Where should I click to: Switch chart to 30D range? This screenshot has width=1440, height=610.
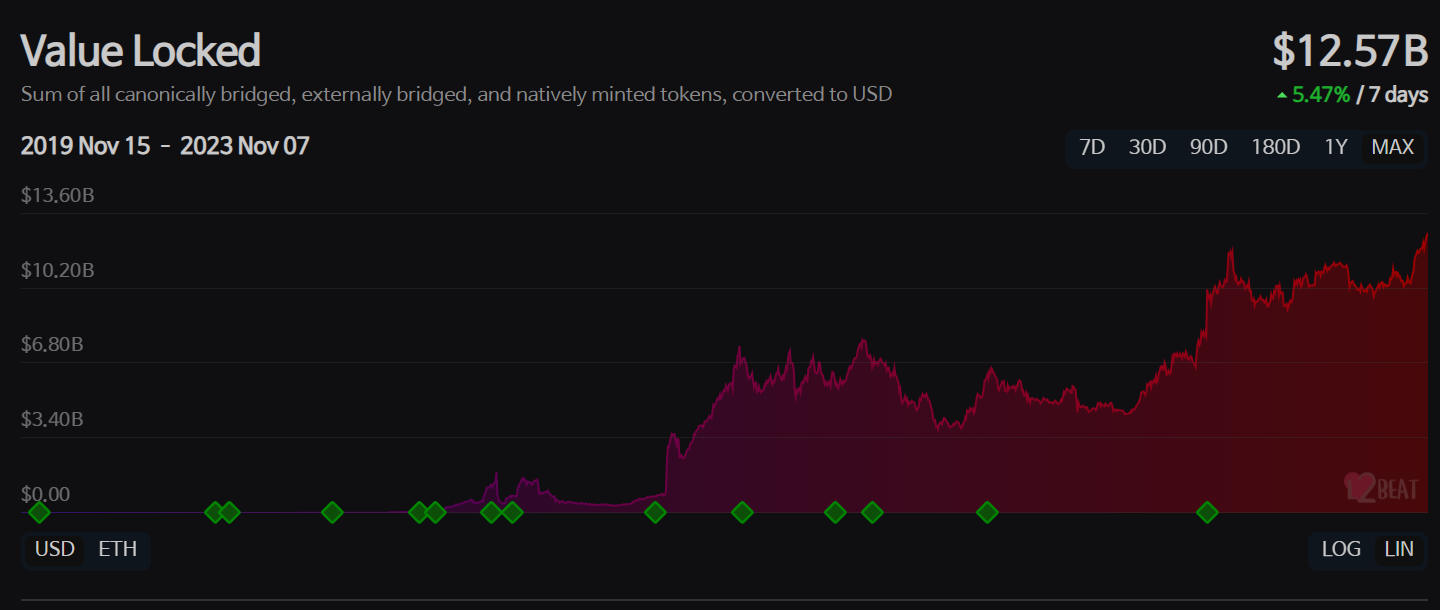coord(1148,147)
